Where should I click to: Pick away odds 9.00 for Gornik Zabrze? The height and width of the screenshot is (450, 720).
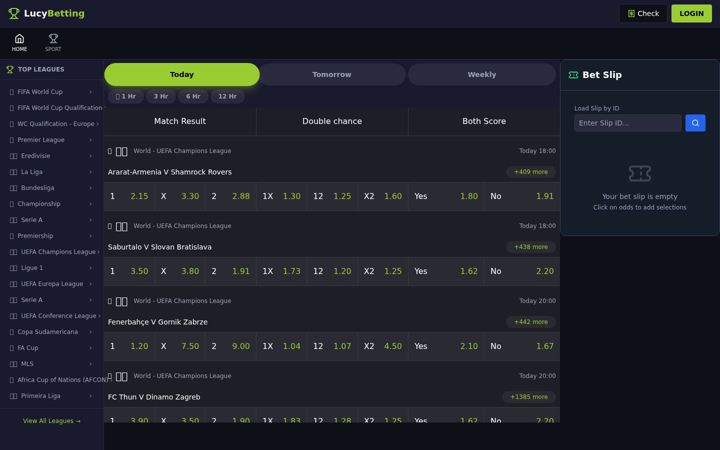(231, 346)
